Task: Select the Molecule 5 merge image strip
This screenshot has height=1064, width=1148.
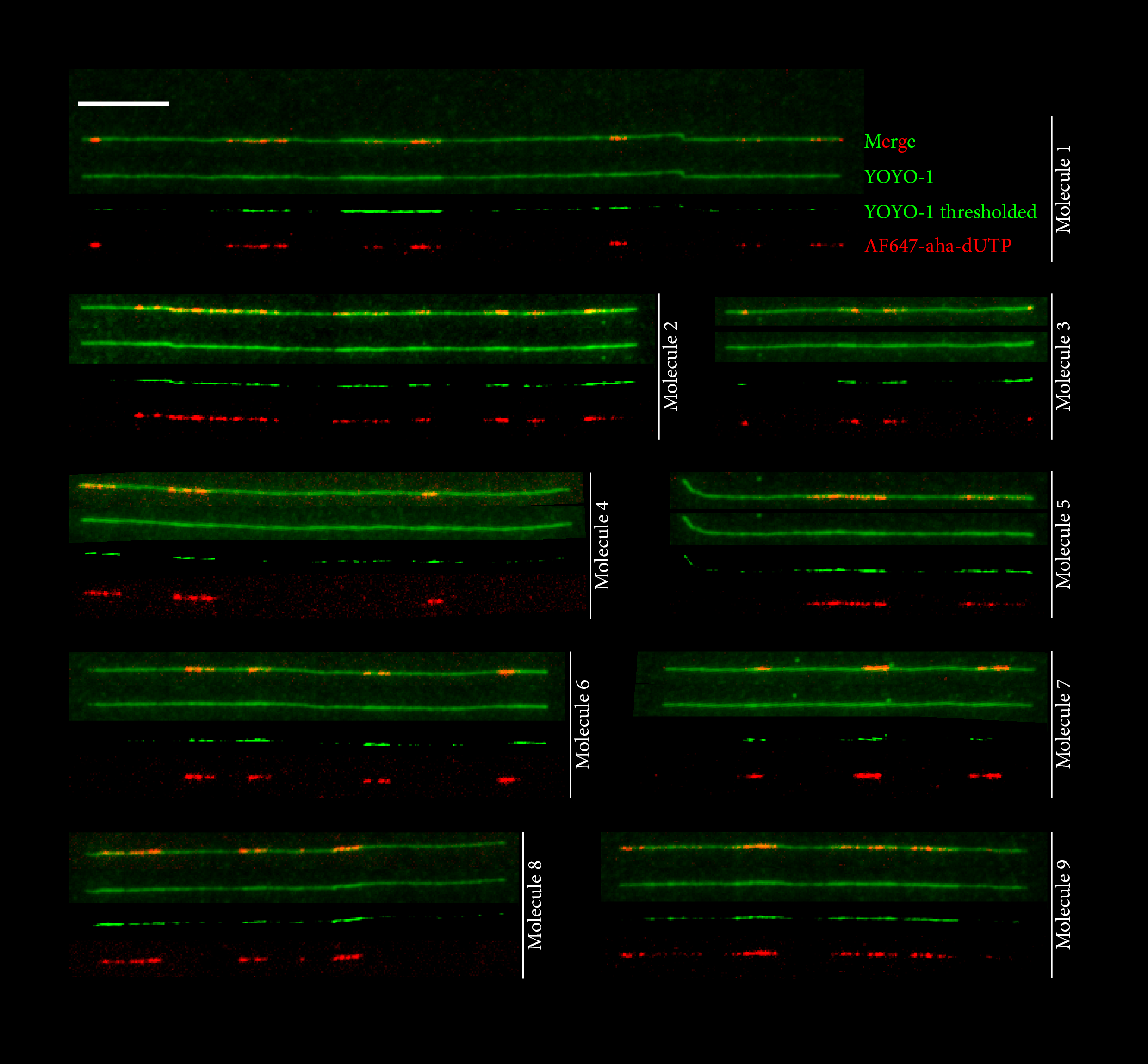Action: (858, 490)
